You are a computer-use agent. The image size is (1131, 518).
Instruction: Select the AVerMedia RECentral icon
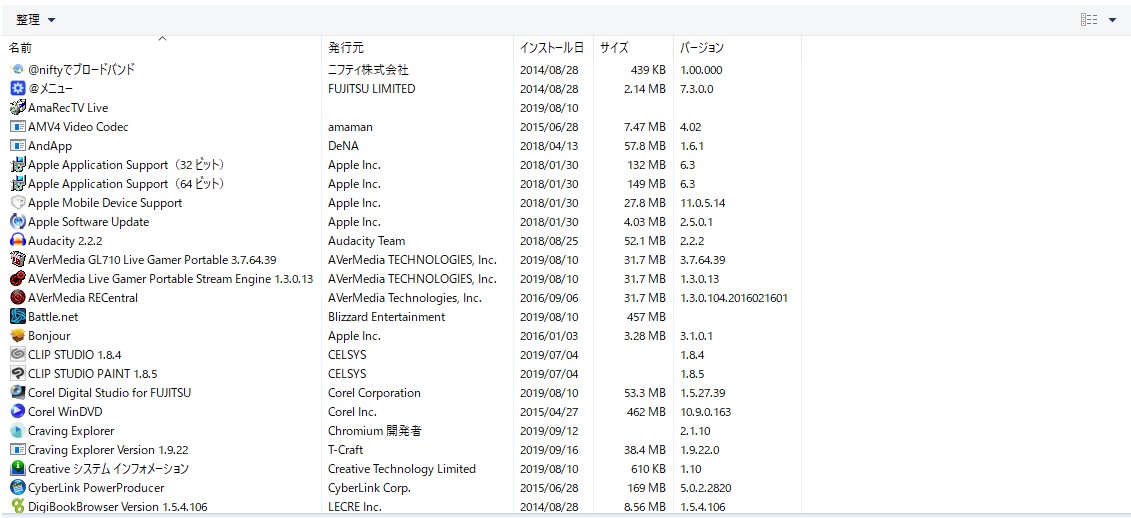[x=18, y=297]
